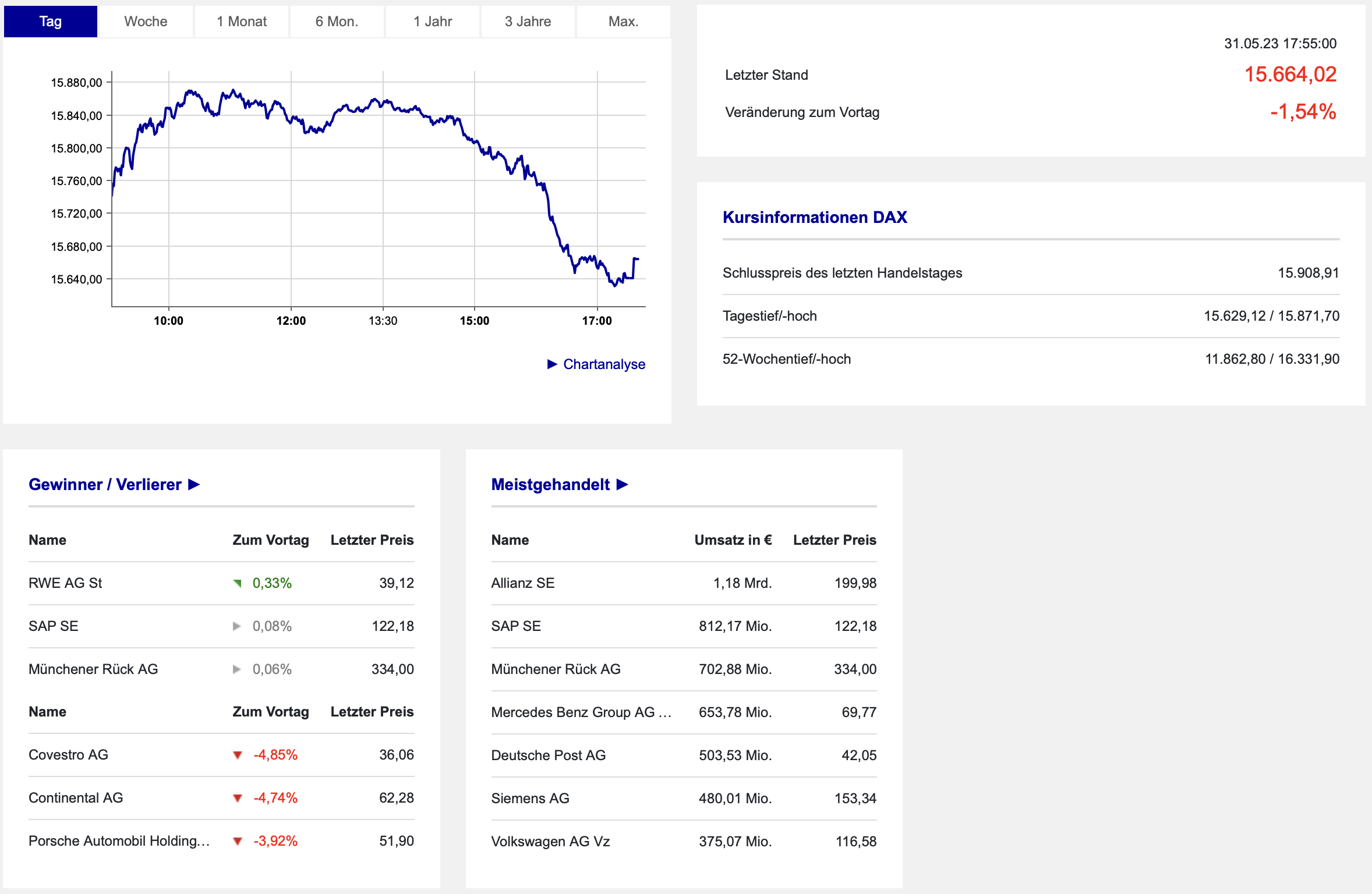Switch chart to 3 Jahre view

[528, 22]
